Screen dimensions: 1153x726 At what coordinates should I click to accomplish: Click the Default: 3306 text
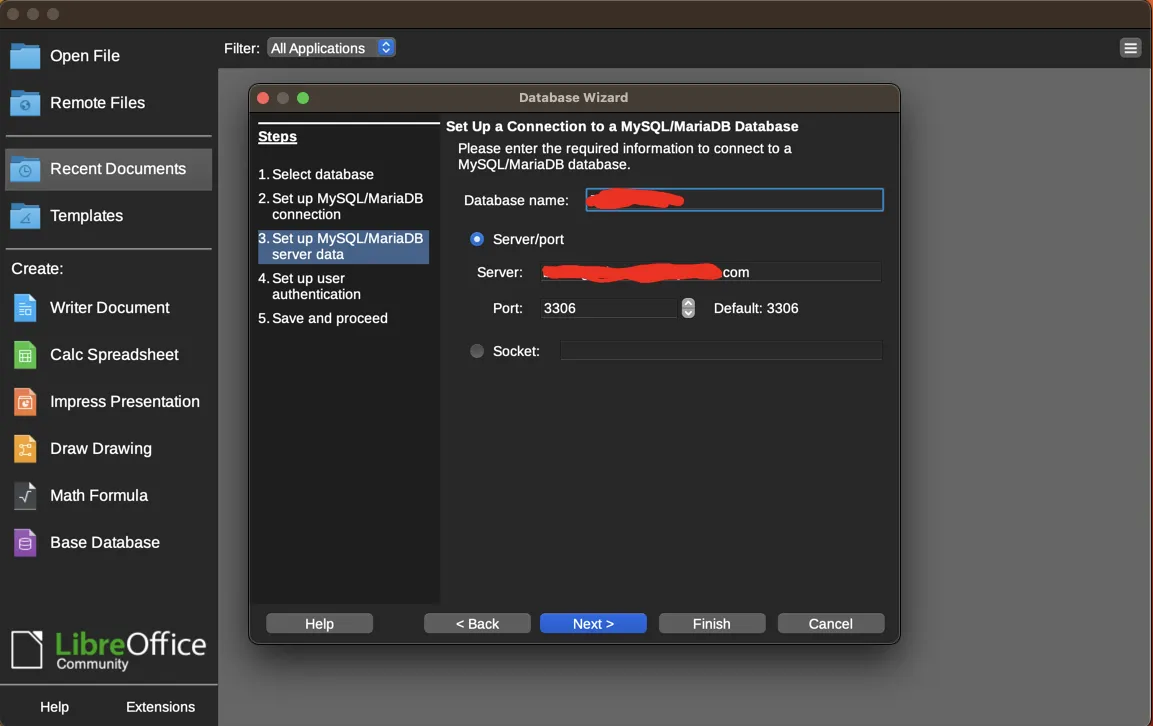pos(756,308)
